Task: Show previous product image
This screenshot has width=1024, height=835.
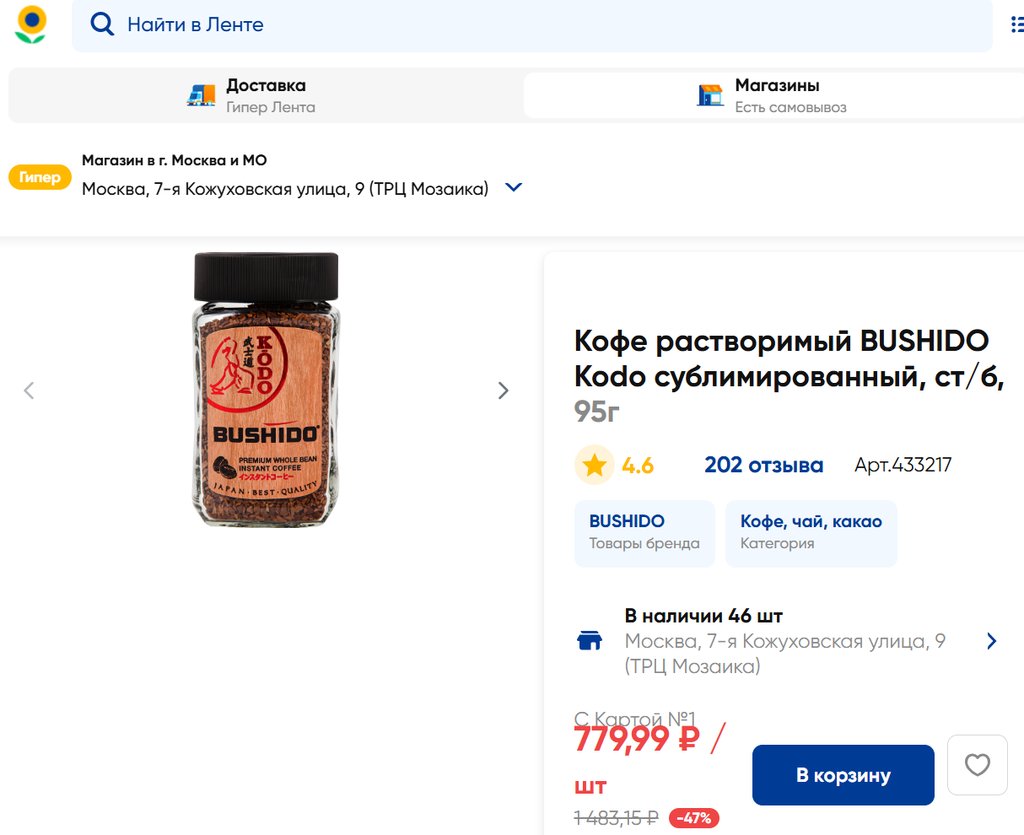Action: (29, 390)
